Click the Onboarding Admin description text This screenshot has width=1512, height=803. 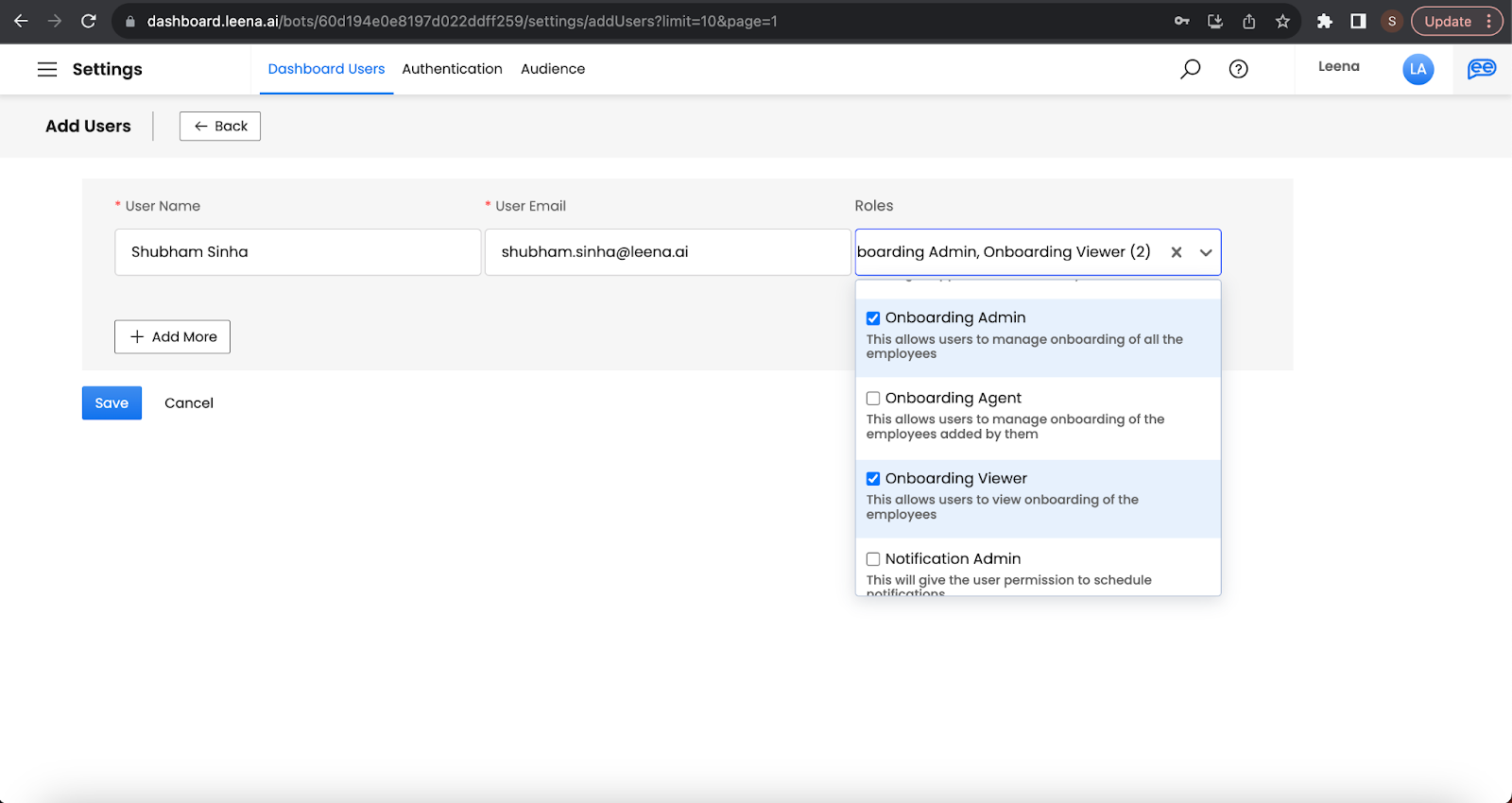[1024, 347]
